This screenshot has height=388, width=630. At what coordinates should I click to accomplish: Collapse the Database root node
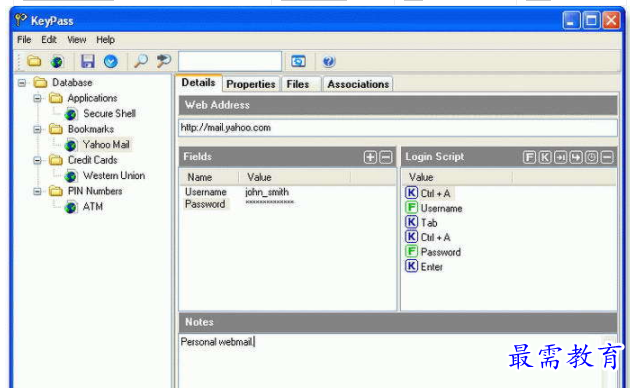click(22, 83)
